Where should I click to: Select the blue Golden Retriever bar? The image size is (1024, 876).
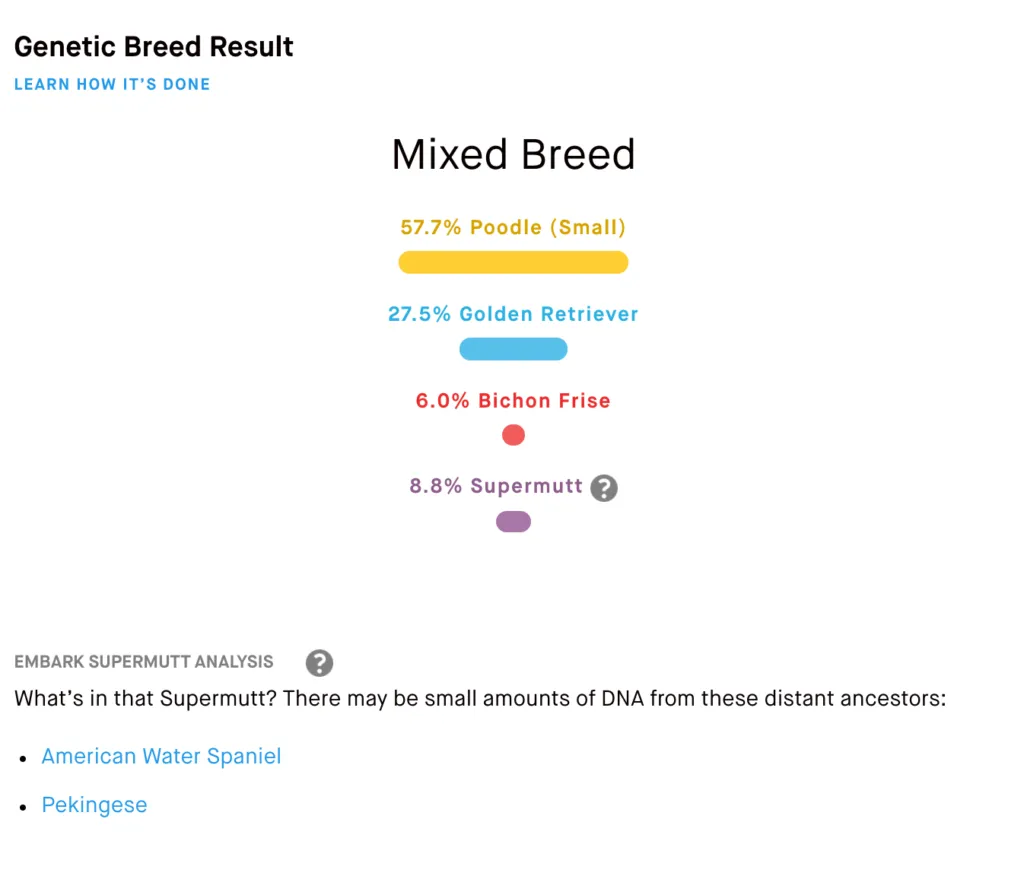tap(513, 348)
